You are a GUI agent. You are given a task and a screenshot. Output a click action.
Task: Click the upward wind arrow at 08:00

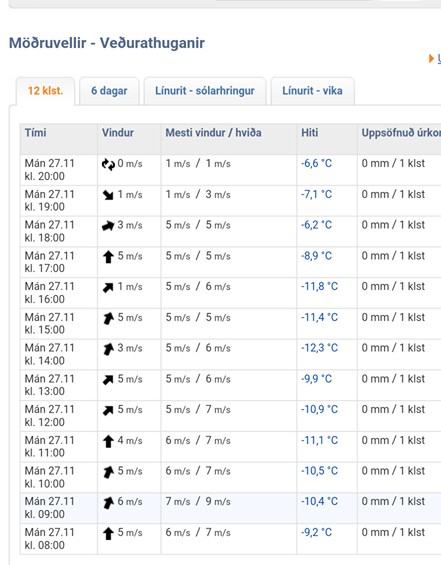pos(108,533)
